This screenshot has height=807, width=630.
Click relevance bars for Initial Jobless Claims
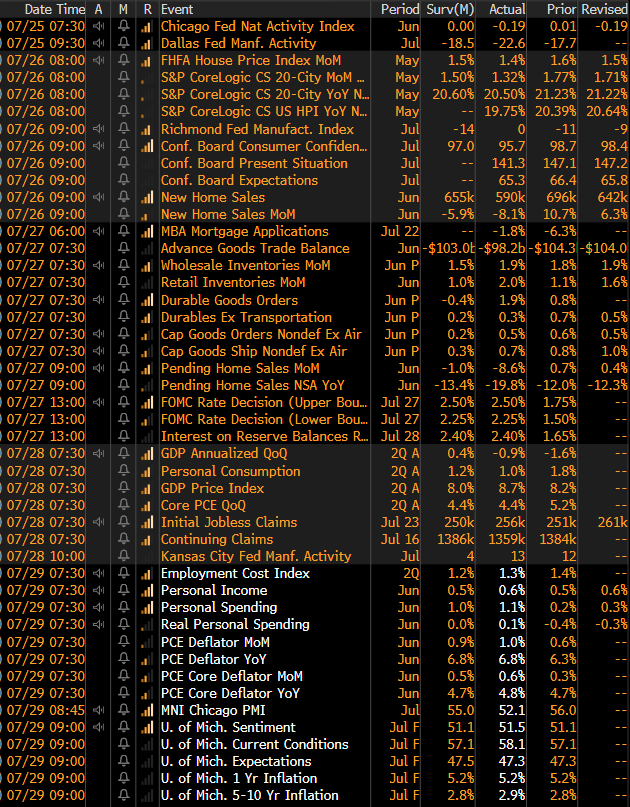pos(146,522)
